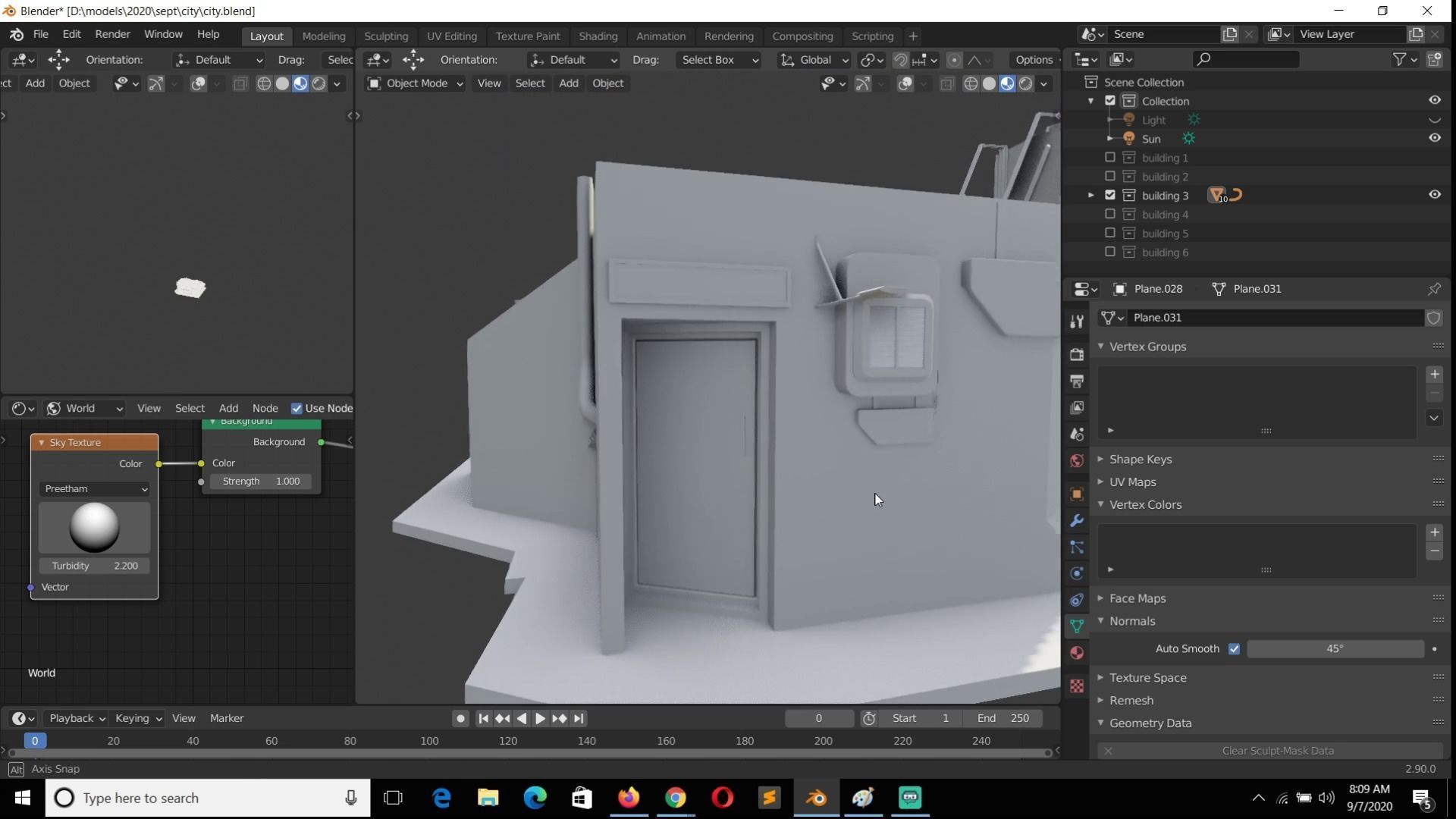Open the Select Box drag dropdown
This screenshot has width=1456, height=819.
tap(719, 60)
